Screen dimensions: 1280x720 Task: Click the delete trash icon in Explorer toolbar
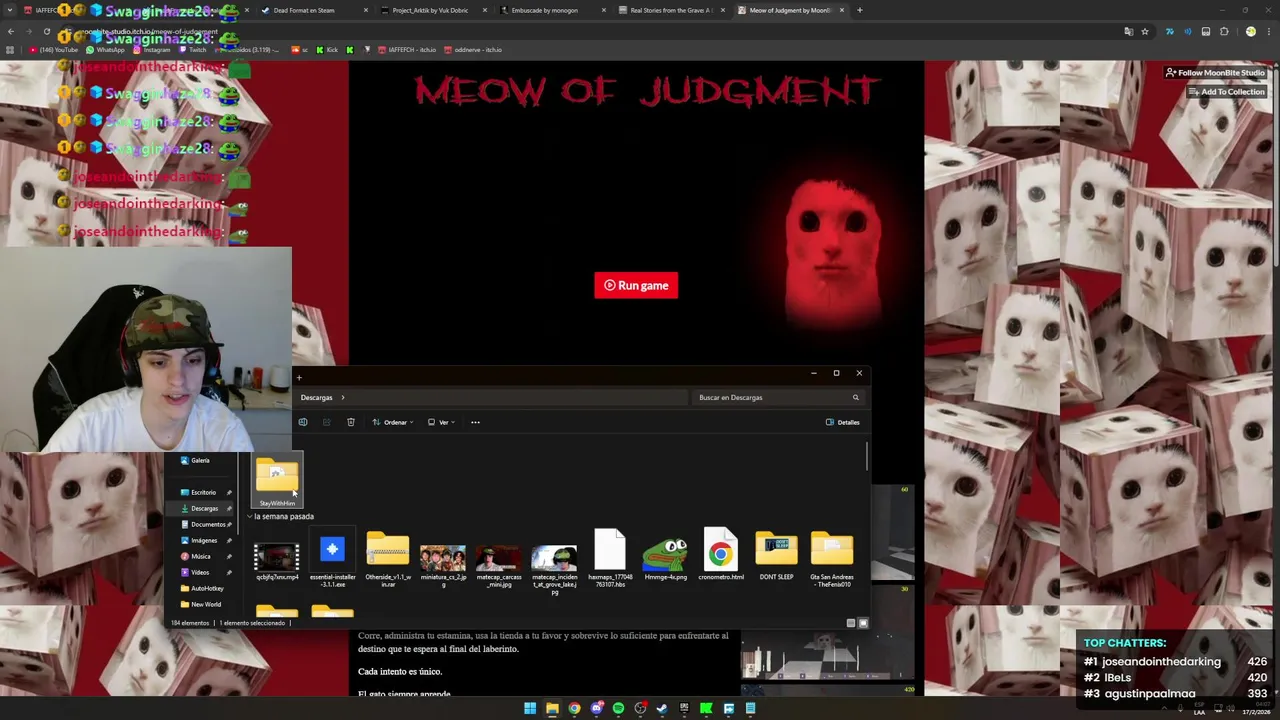tap(351, 422)
